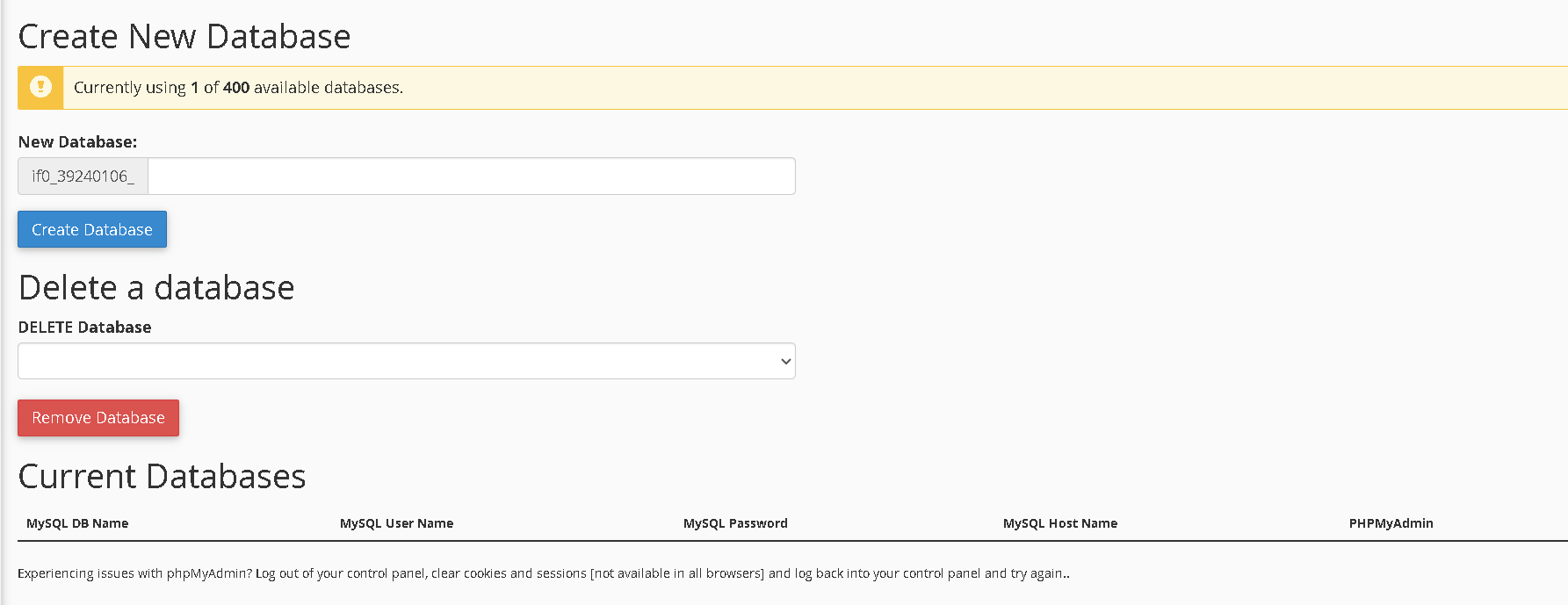This screenshot has width=1568, height=605.
Task: Open the DELETE Database dropdown list
Action: click(407, 361)
